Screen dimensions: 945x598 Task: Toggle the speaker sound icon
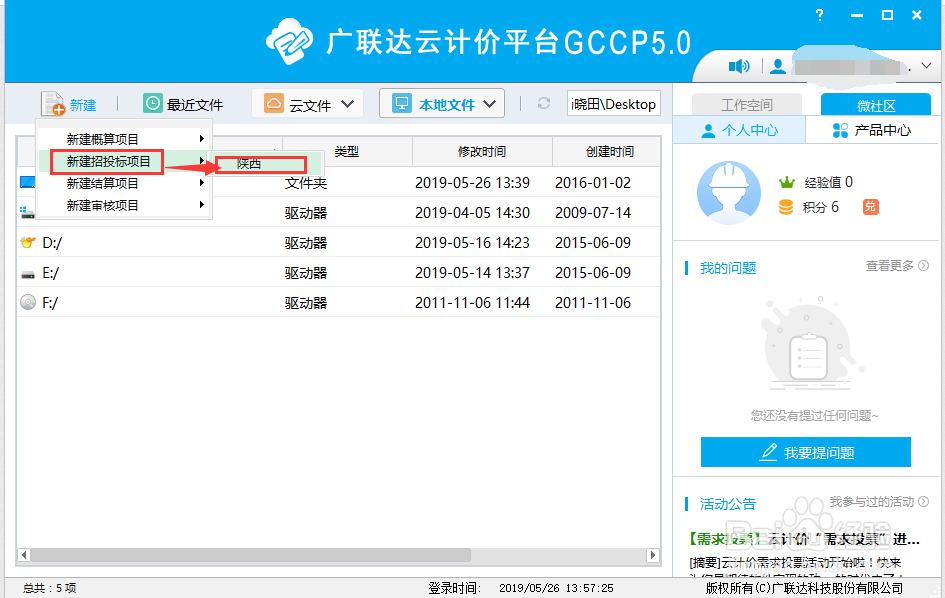[x=739, y=66]
